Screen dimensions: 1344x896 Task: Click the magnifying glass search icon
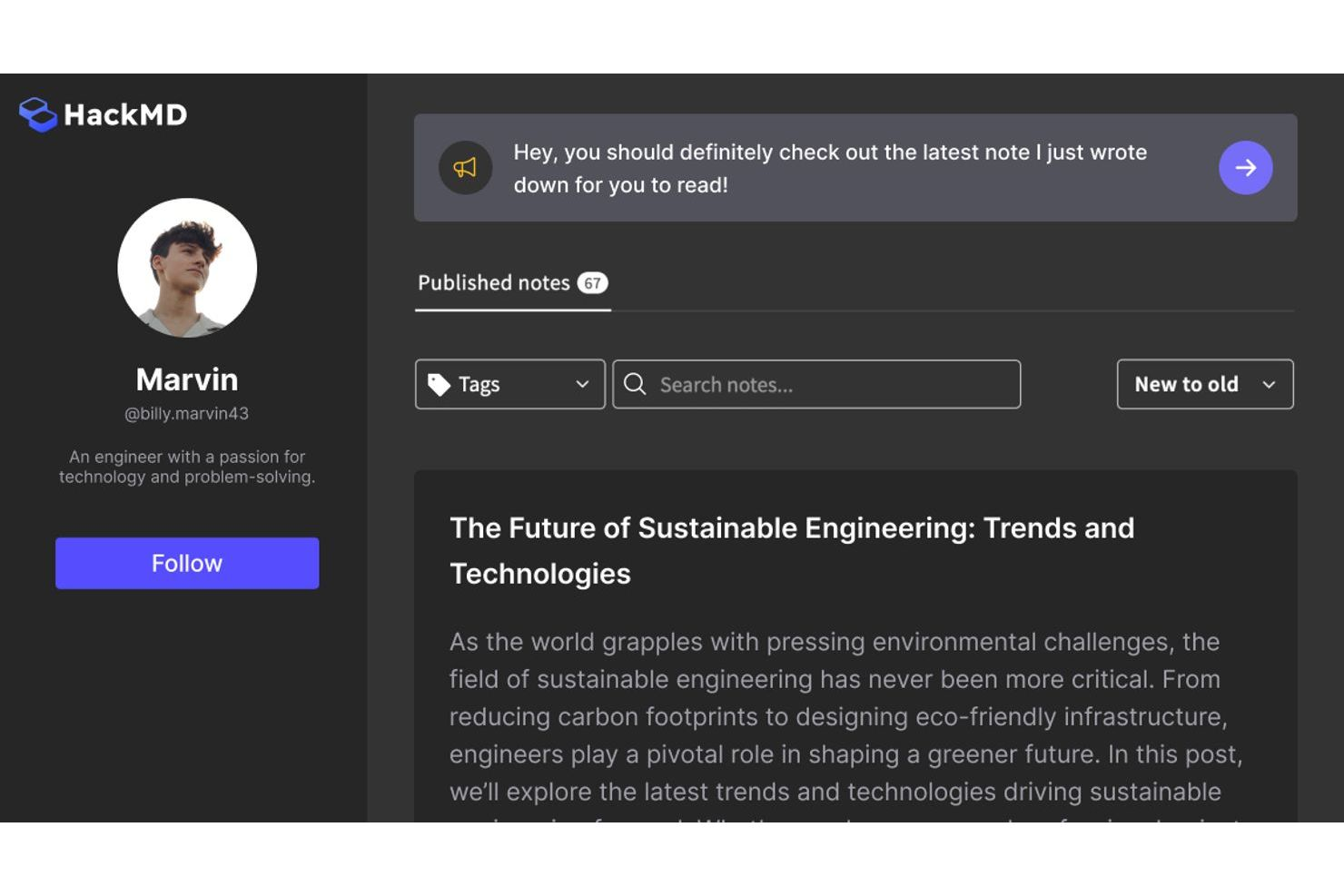click(x=637, y=384)
